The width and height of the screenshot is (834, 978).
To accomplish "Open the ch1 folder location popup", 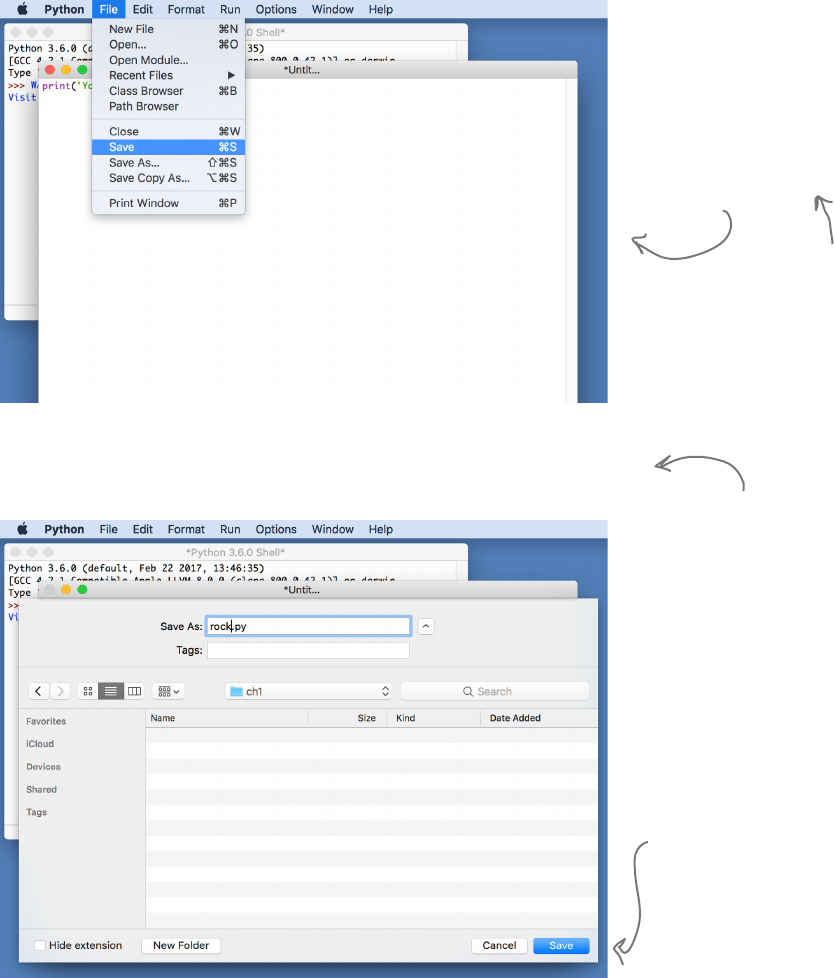I will 309,691.
